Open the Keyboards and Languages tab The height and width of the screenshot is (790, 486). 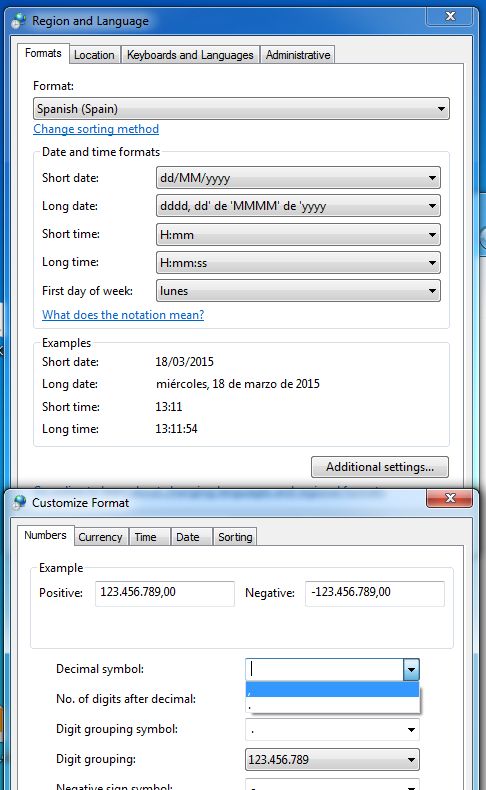tap(190, 55)
